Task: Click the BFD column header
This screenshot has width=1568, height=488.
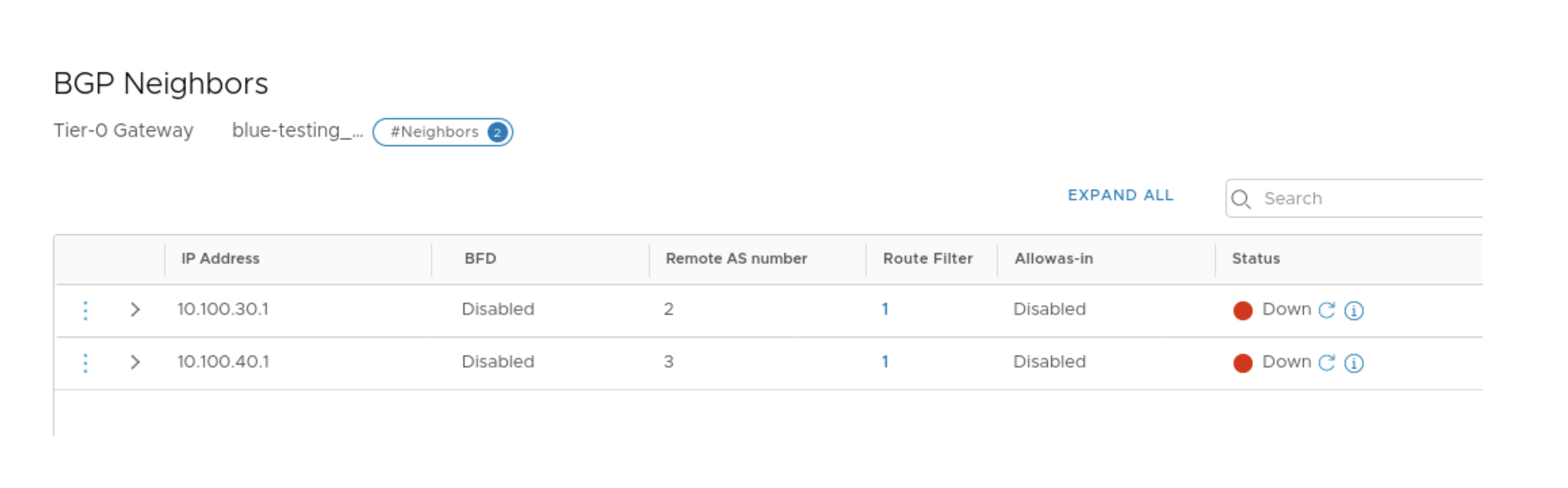Action: coord(480,259)
